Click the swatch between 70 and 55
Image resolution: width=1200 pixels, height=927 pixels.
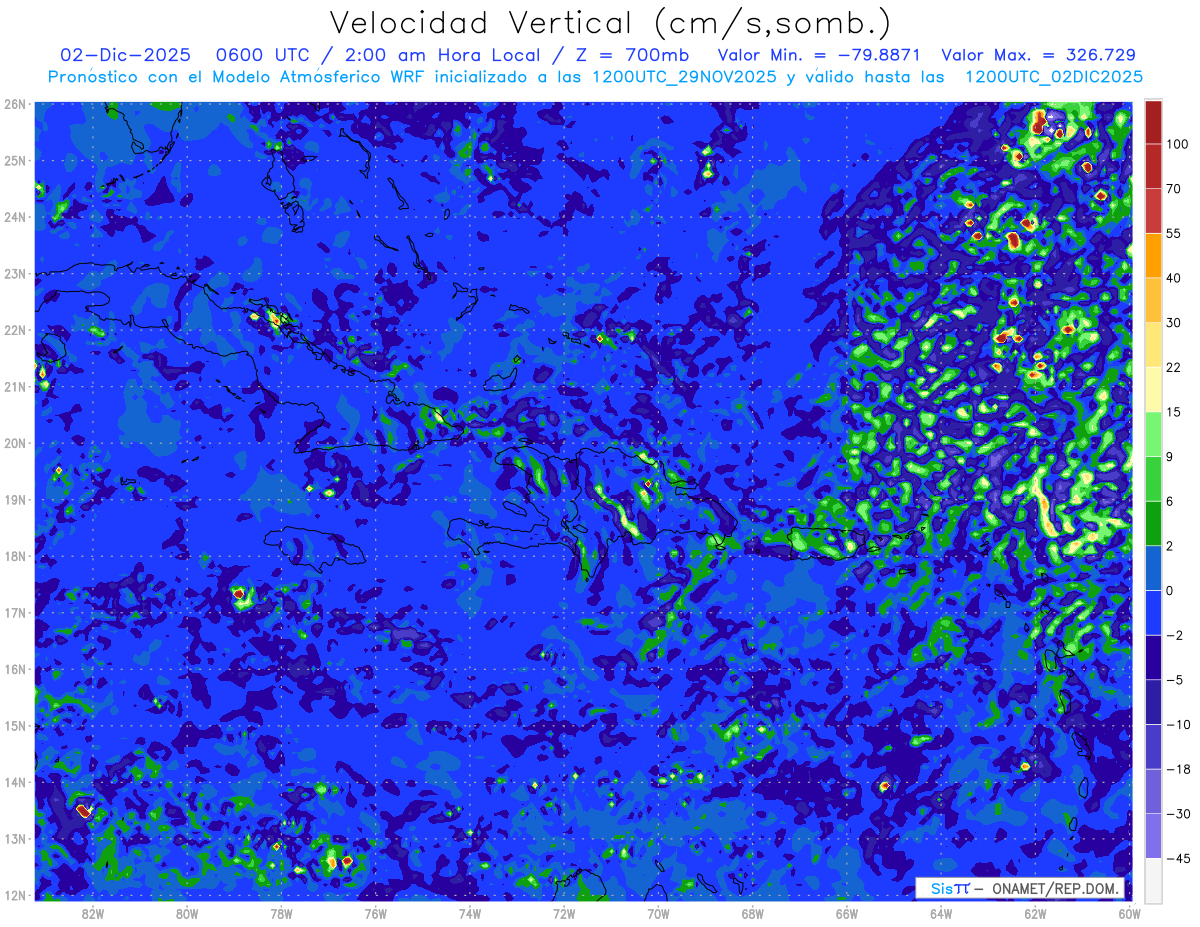pyautogui.click(x=1153, y=210)
